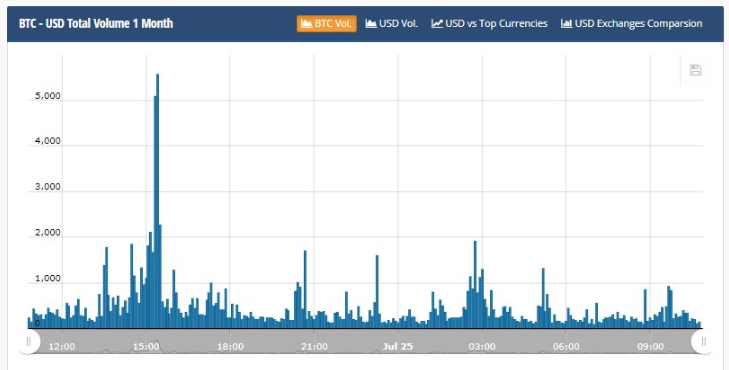
Task: Click the area chart icon beside BTC Vol.
Action: [306, 24]
